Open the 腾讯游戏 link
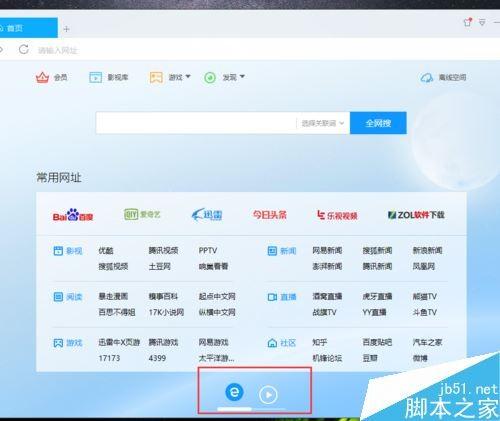Image resolution: width=500 pixels, height=421 pixels. point(163,342)
